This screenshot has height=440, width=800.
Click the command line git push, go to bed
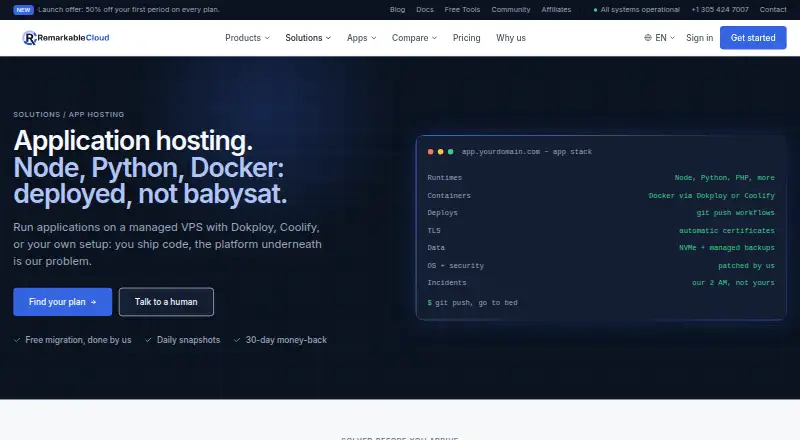472,303
